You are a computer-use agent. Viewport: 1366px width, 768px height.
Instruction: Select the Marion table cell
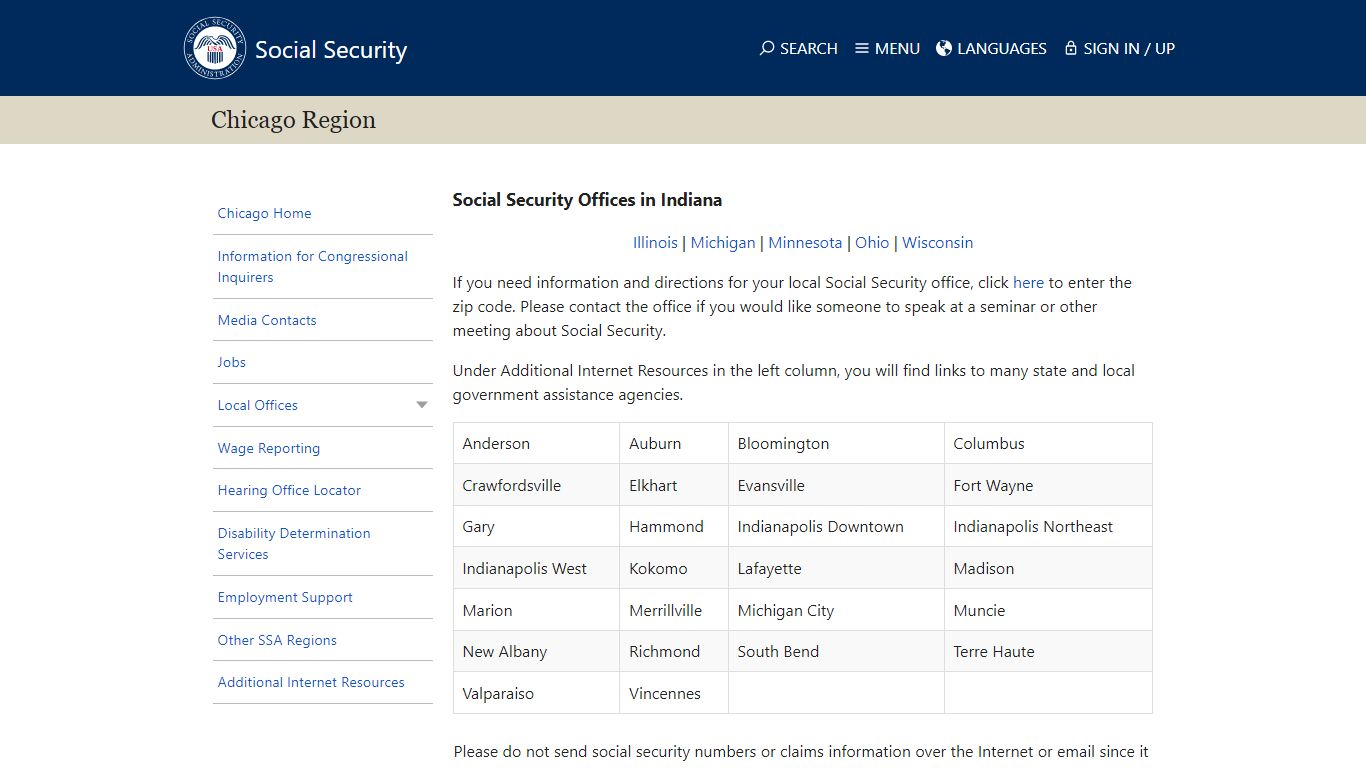tap(536, 610)
